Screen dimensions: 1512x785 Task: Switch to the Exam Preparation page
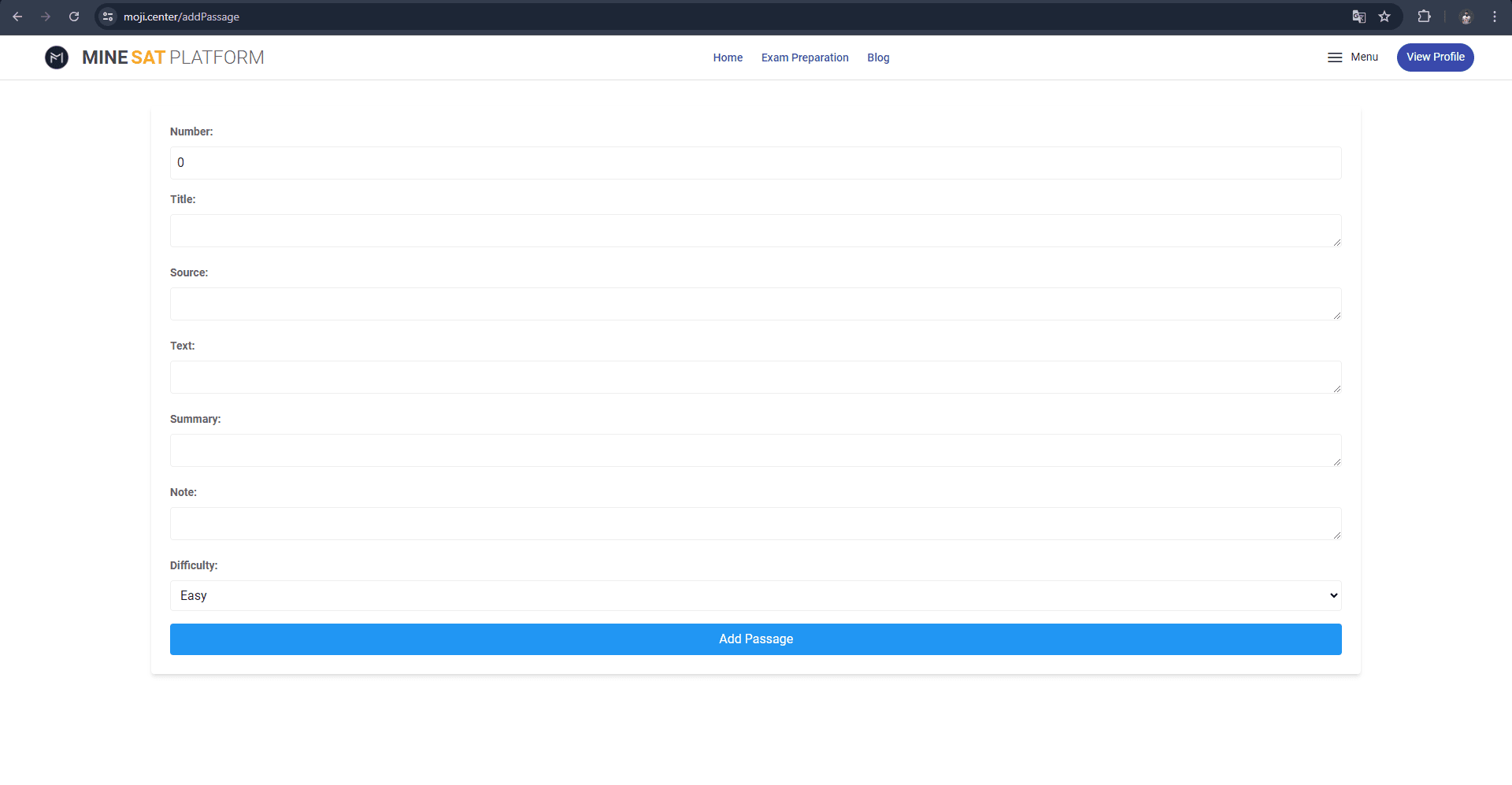(x=804, y=57)
